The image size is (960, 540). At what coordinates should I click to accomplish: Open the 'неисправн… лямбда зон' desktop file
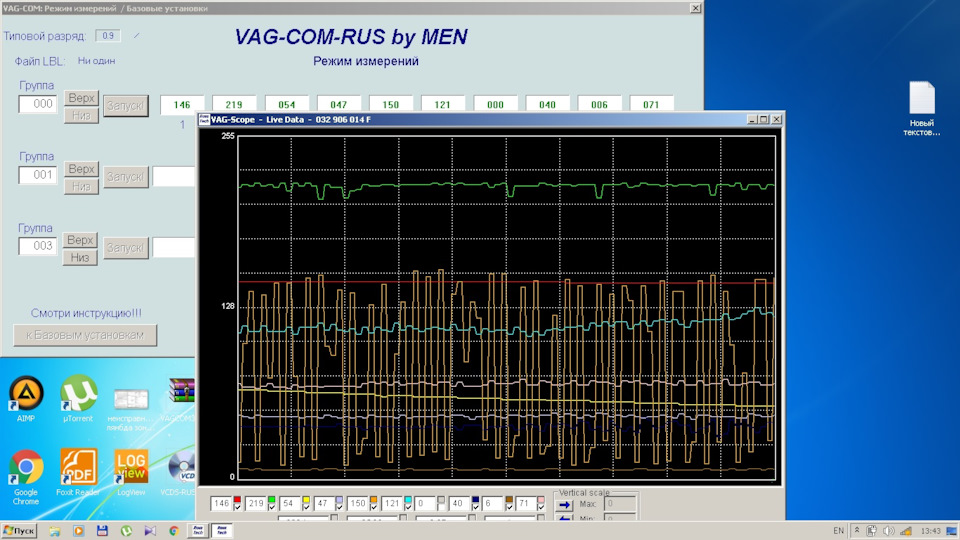(x=130, y=409)
